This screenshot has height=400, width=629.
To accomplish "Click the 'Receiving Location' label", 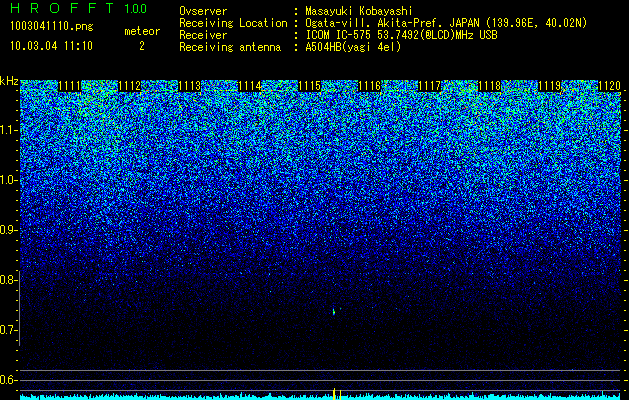I will pos(233,23).
